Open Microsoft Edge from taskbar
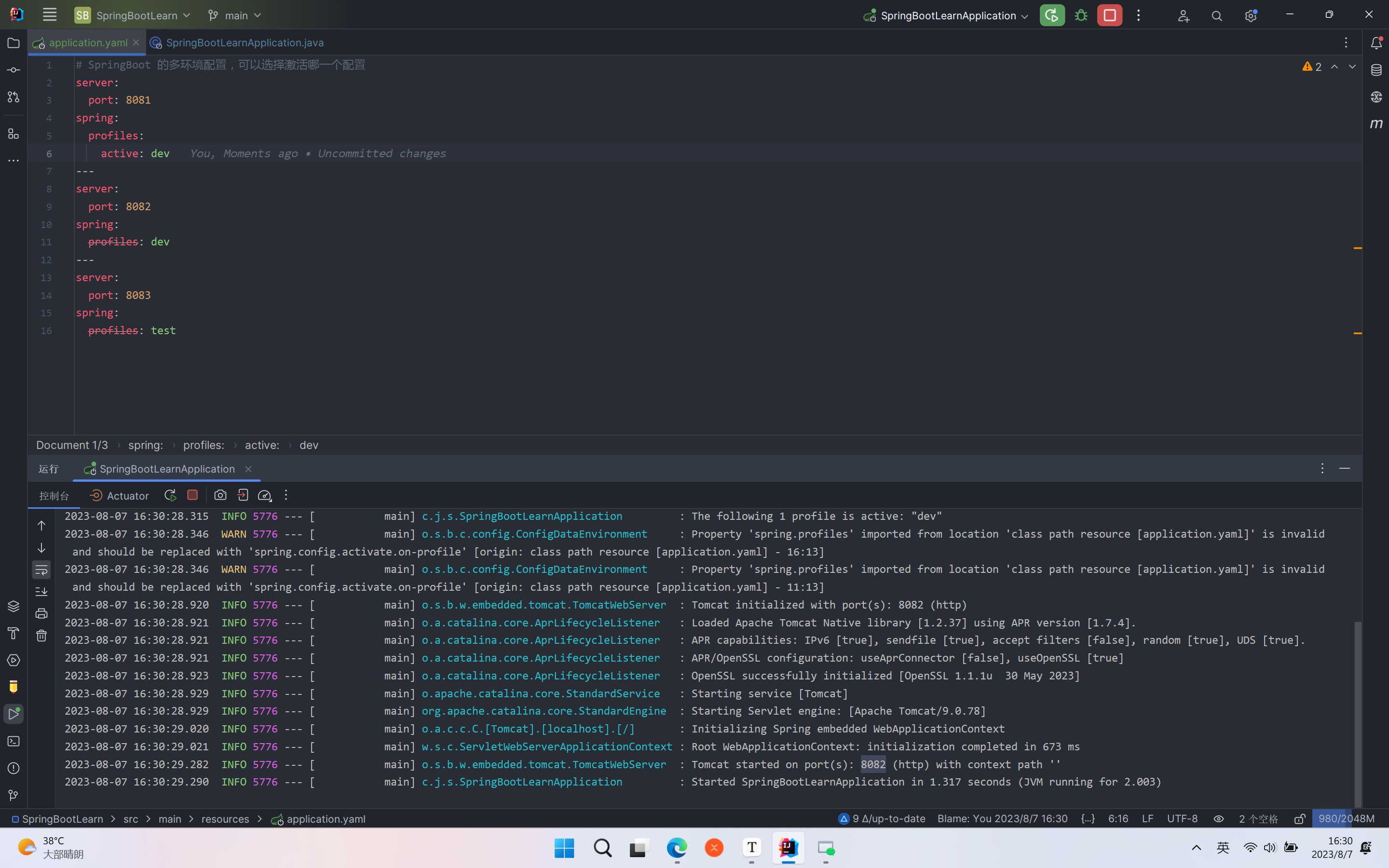Viewport: 1389px width, 868px height. (677, 848)
